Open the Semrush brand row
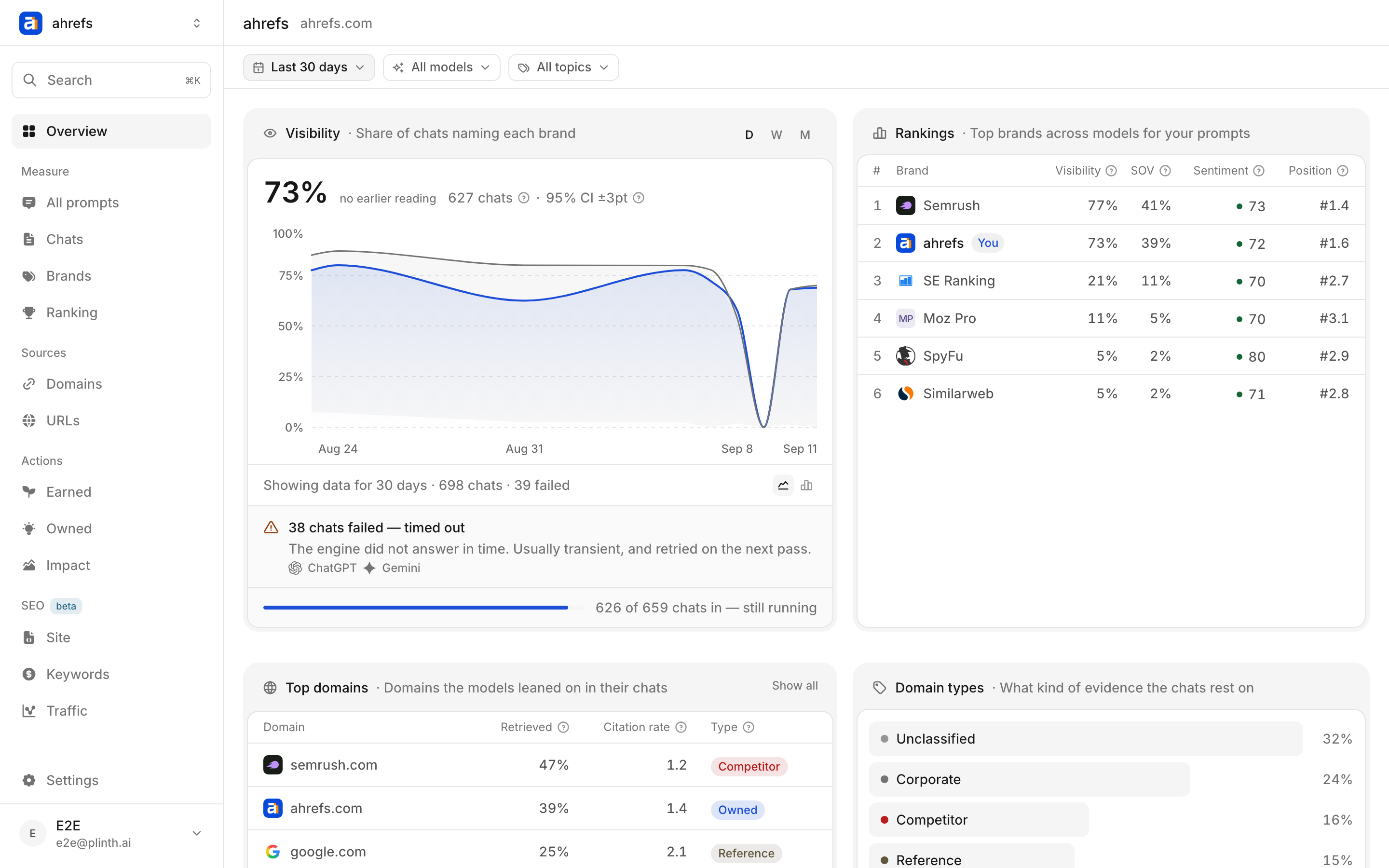 [x=1111, y=205]
